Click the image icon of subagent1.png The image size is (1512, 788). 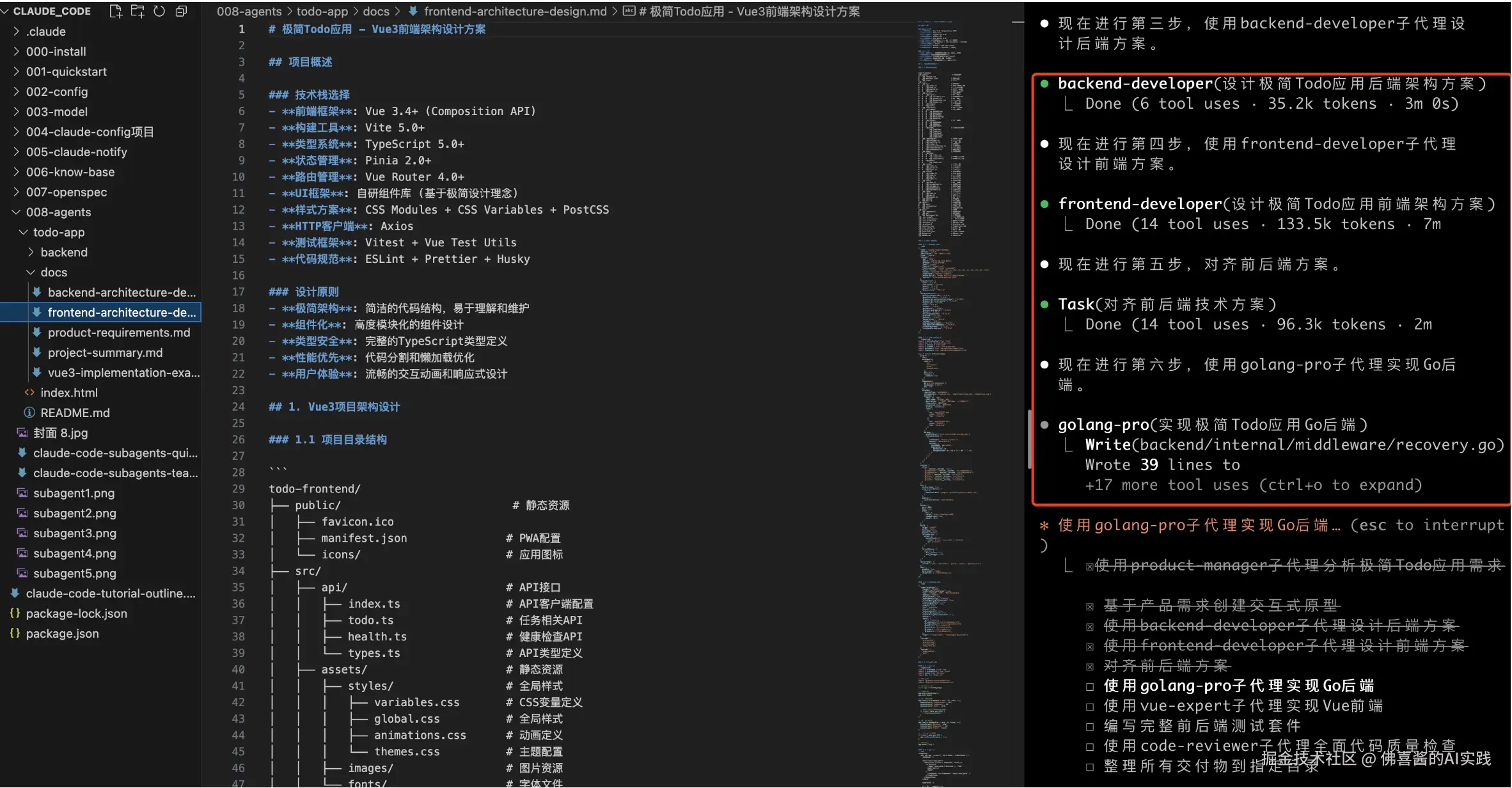(x=22, y=493)
